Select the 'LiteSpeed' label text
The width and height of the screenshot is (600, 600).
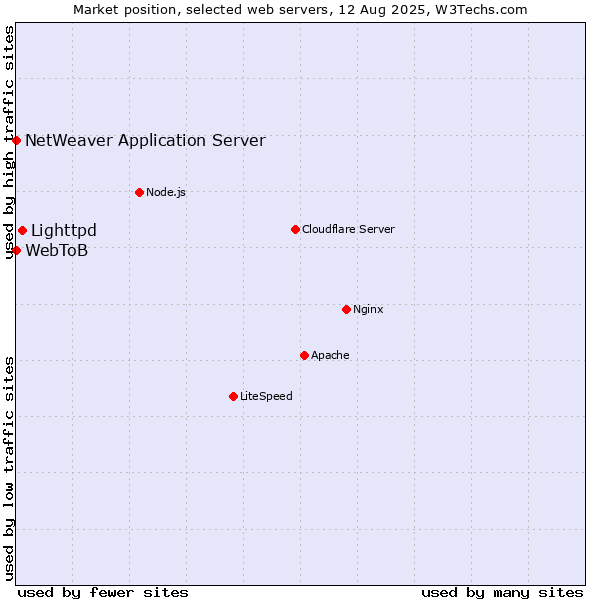tap(266, 396)
